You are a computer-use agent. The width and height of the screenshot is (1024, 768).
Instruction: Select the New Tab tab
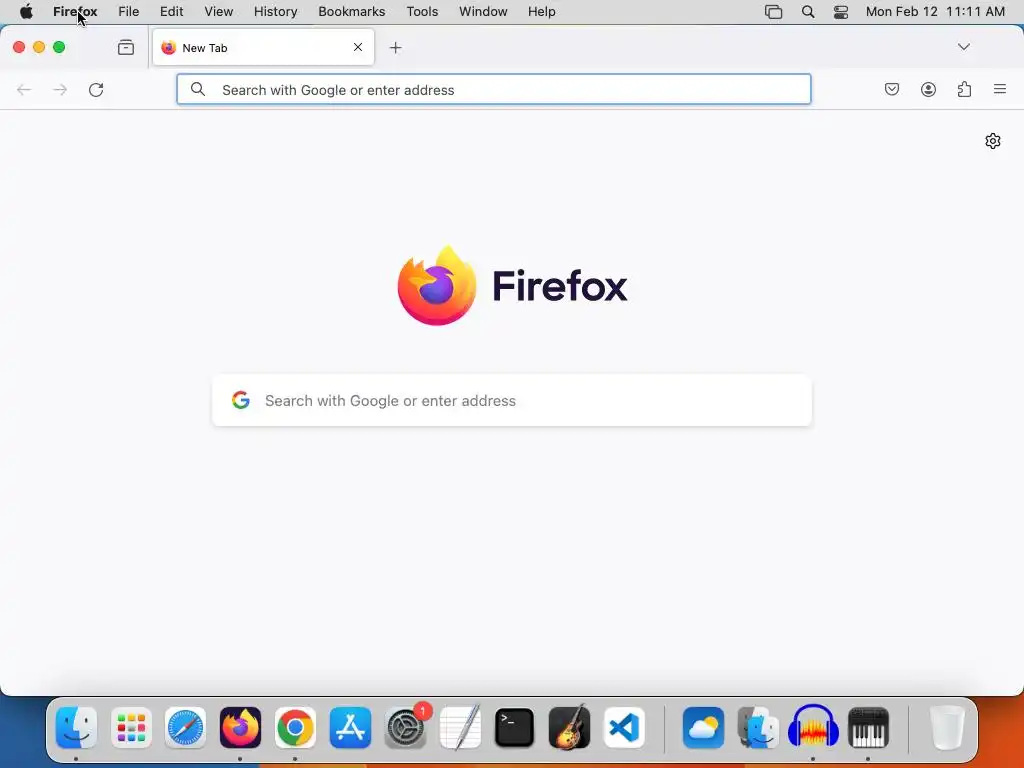263,47
